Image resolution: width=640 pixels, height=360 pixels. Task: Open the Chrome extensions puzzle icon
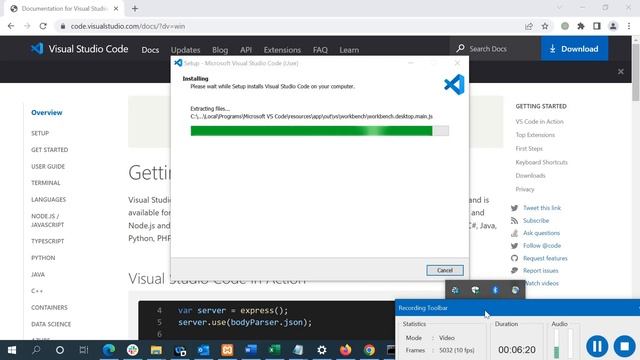tap(581, 26)
